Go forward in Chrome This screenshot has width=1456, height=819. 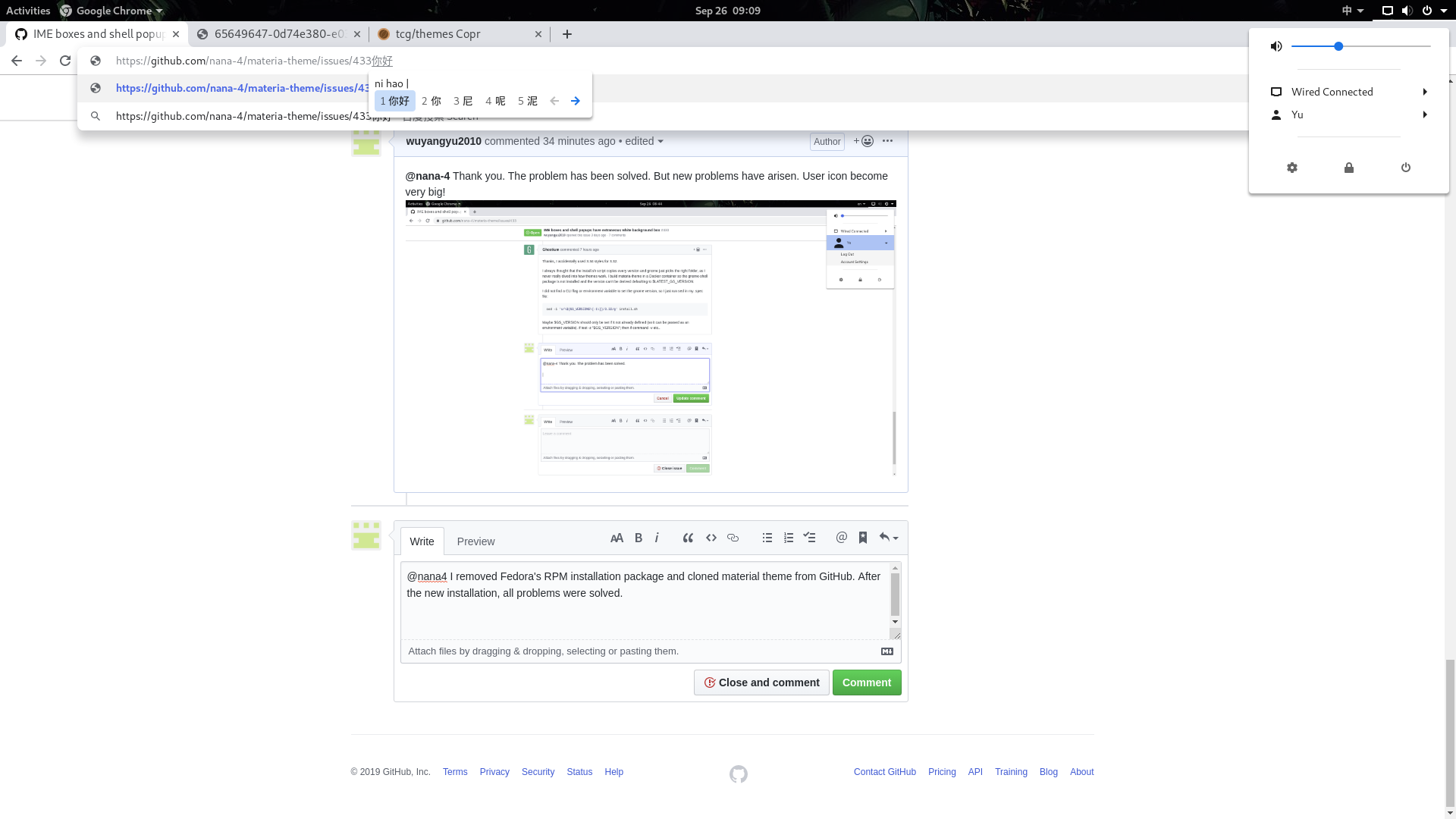[41, 61]
